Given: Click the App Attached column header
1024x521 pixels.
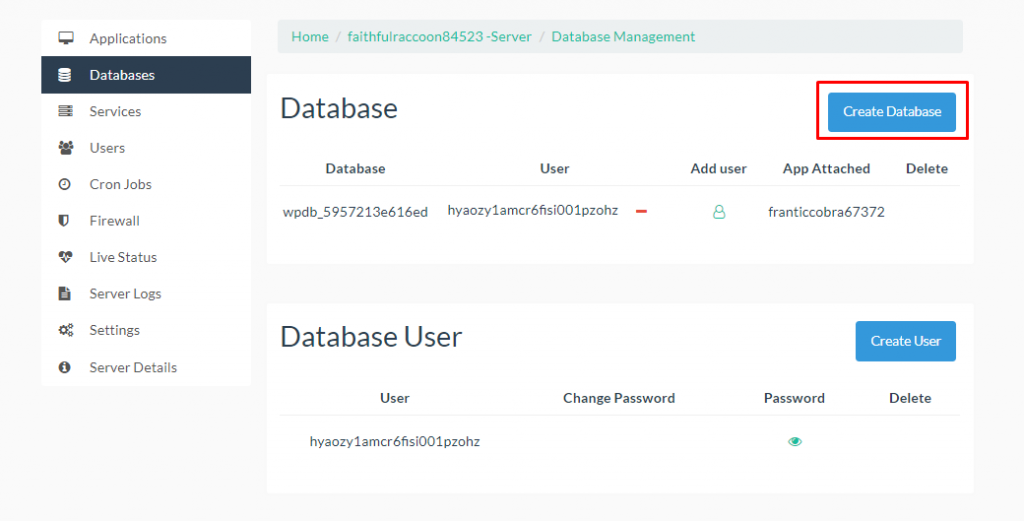Looking at the screenshot, I should click(x=826, y=168).
